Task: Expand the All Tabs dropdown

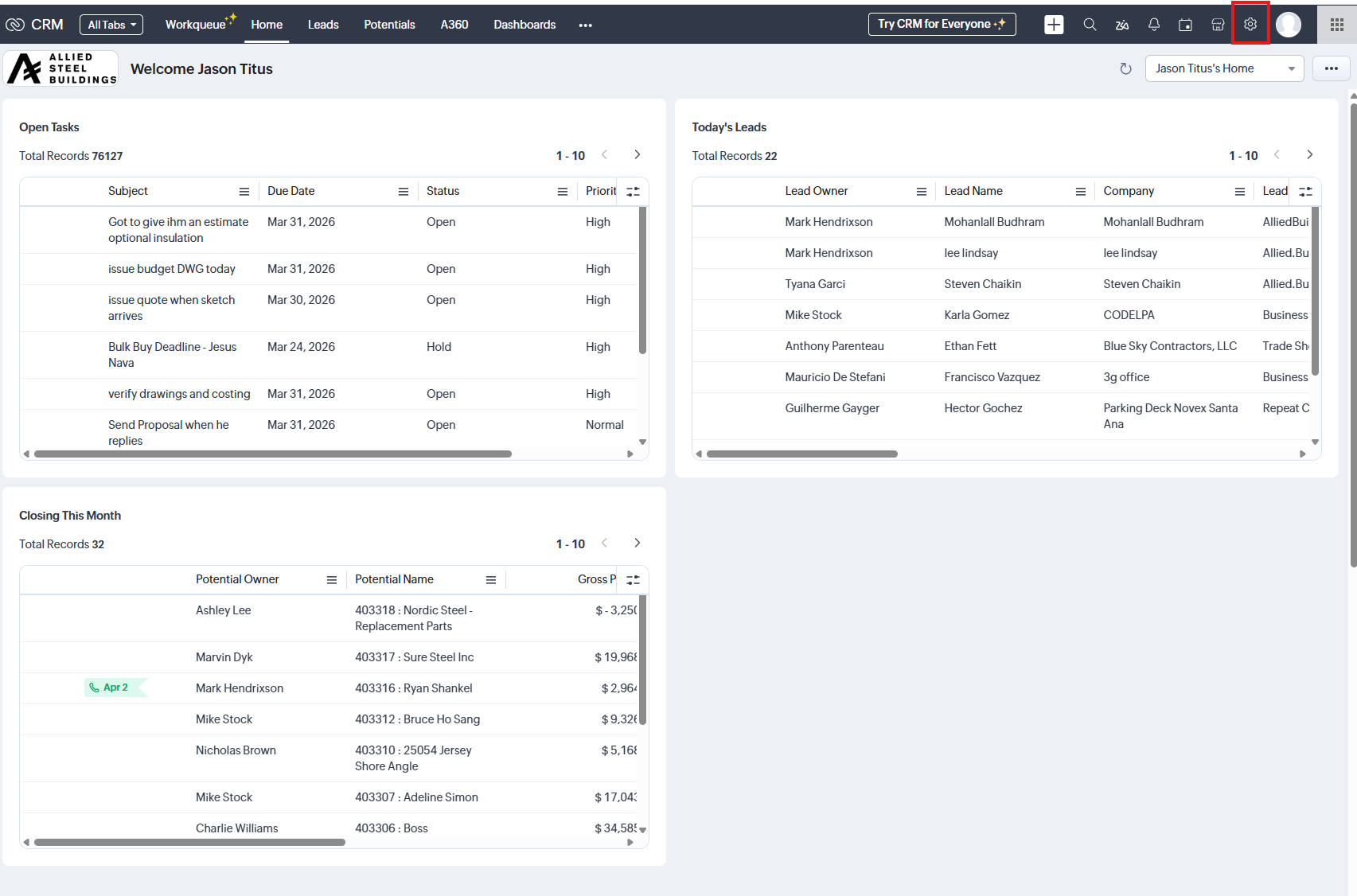Action: click(x=111, y=25)
